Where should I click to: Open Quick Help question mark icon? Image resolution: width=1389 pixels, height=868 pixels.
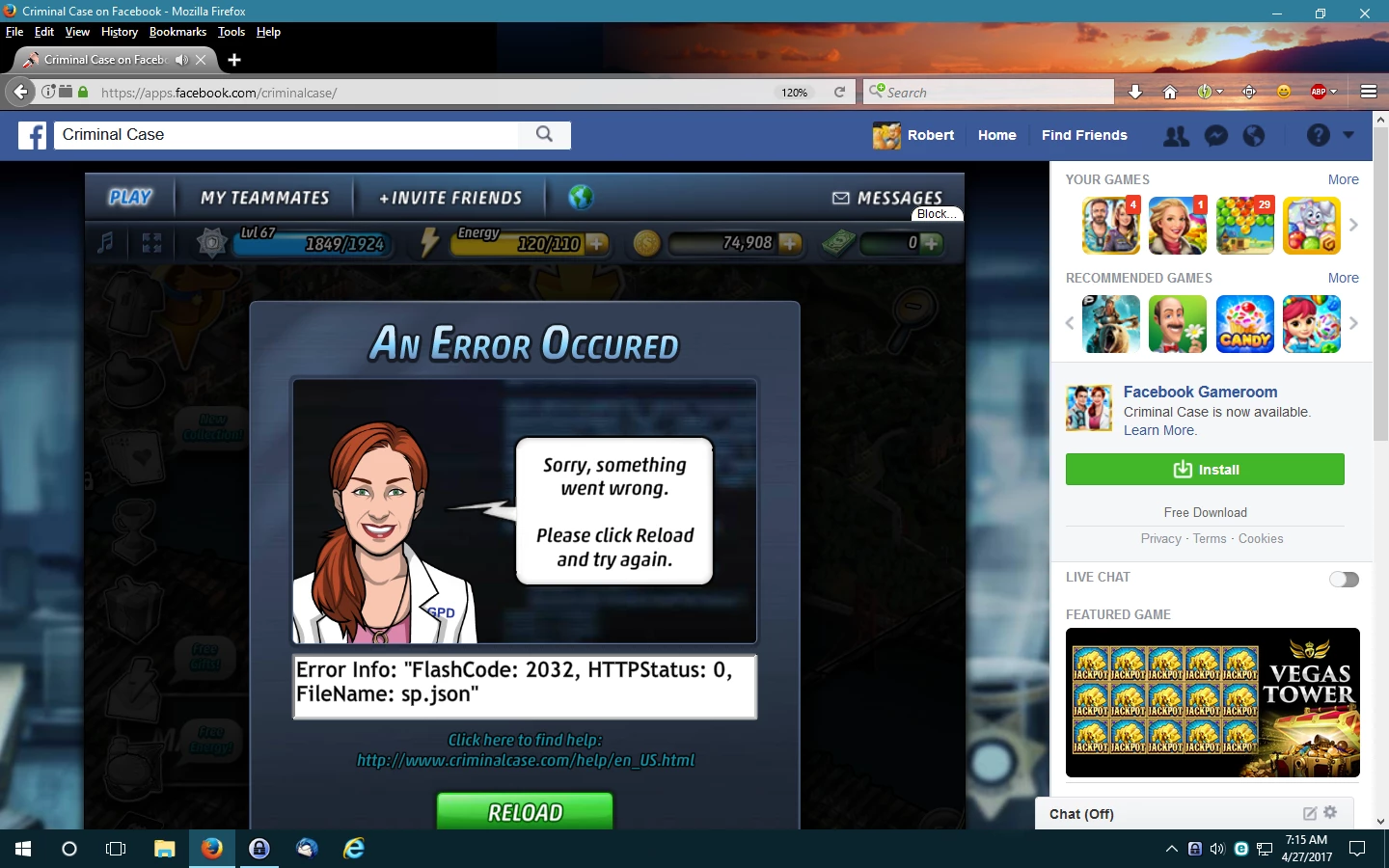click(1319, 135)
